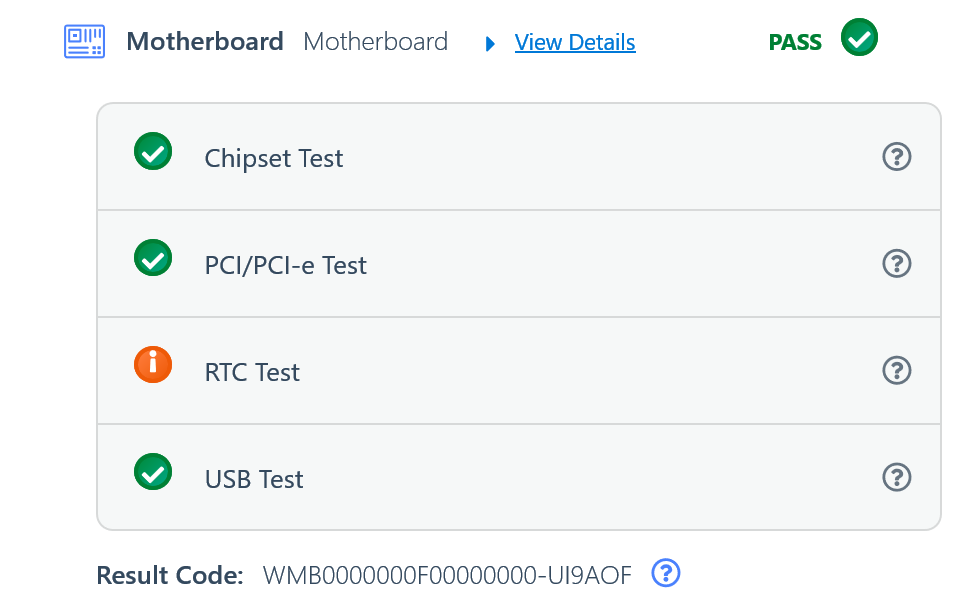Viewport: 970px width, 608px height.
Task: Open help for Chipset Test
Action: coord(897,157)
